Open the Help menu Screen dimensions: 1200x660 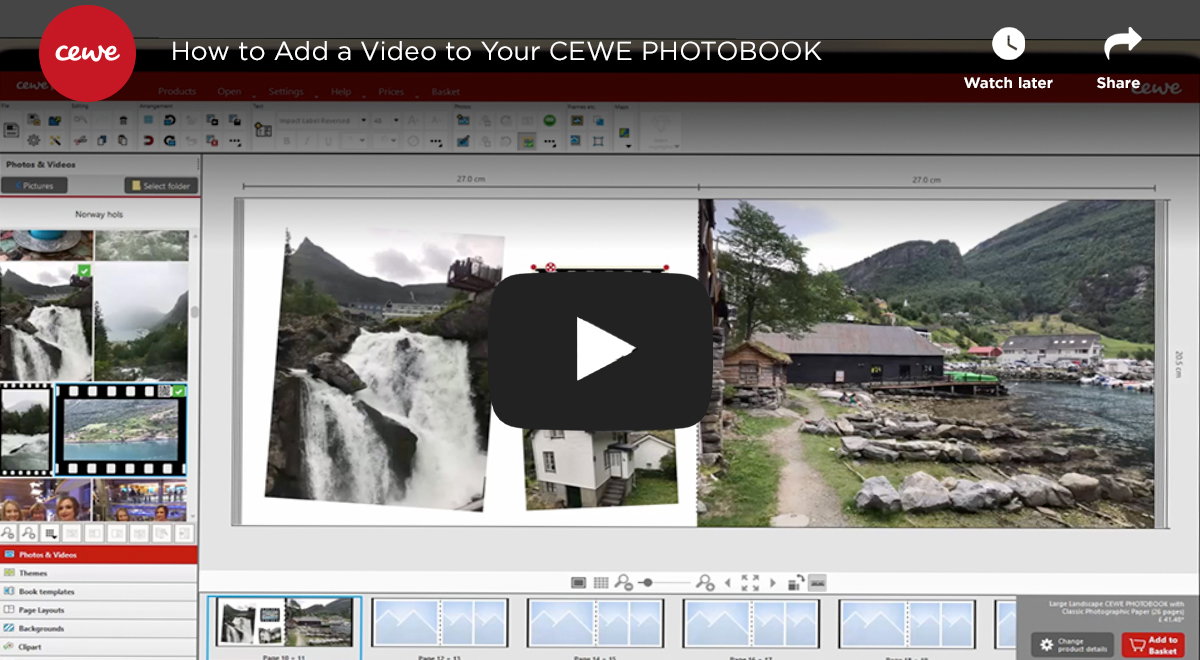point(341,91)
